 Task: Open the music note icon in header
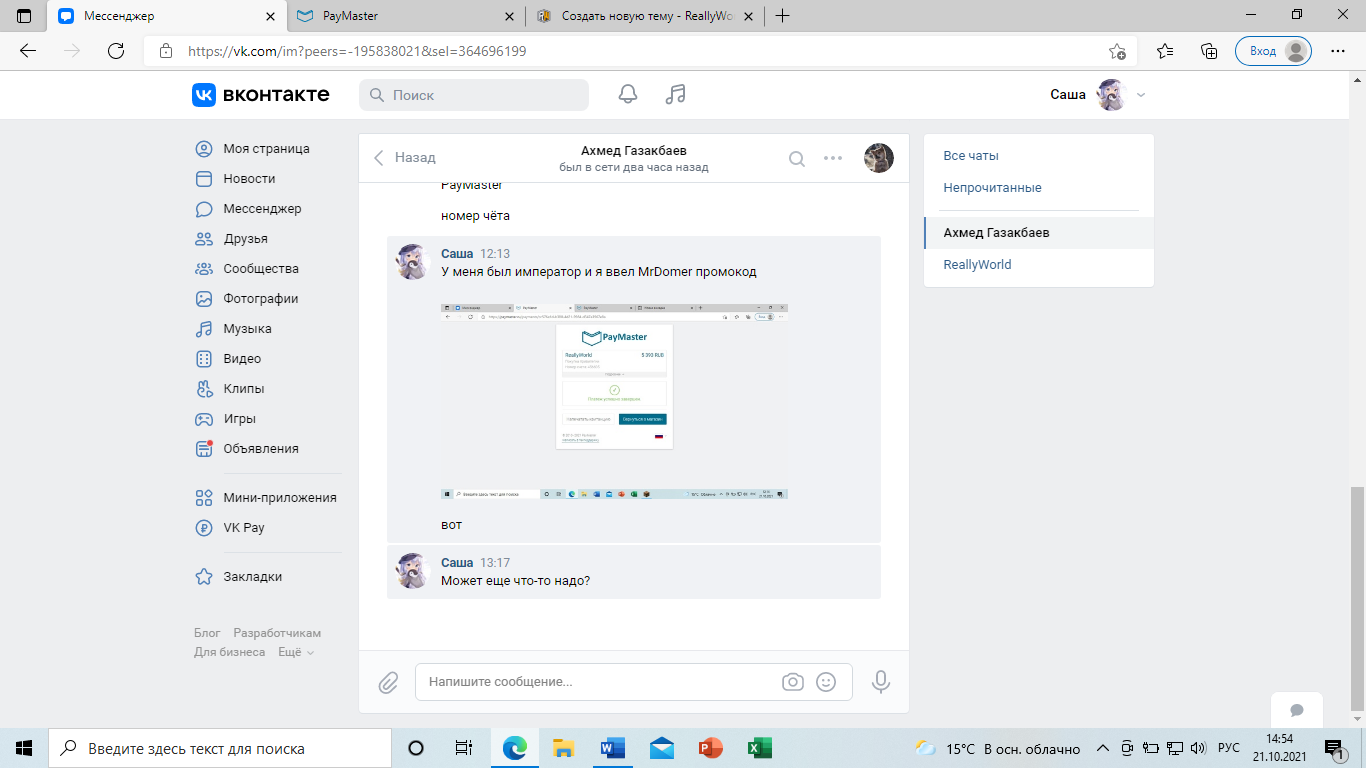point(676,94)
